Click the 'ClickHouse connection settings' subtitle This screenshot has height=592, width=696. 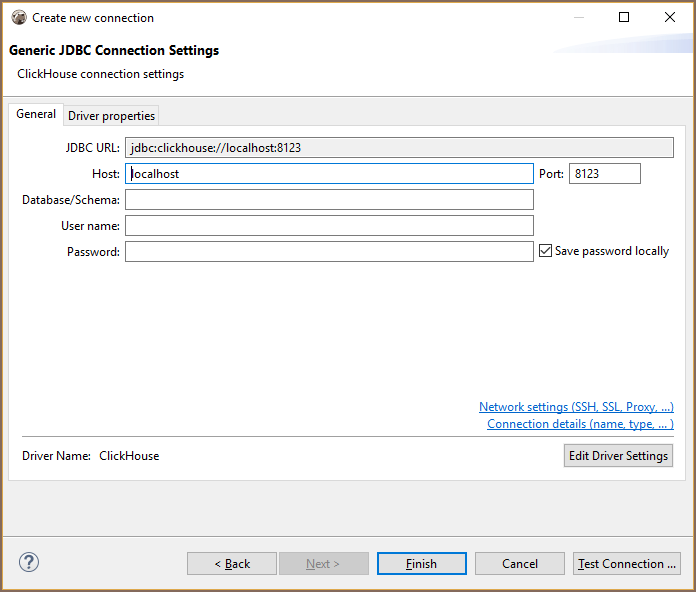pos(101,74)
